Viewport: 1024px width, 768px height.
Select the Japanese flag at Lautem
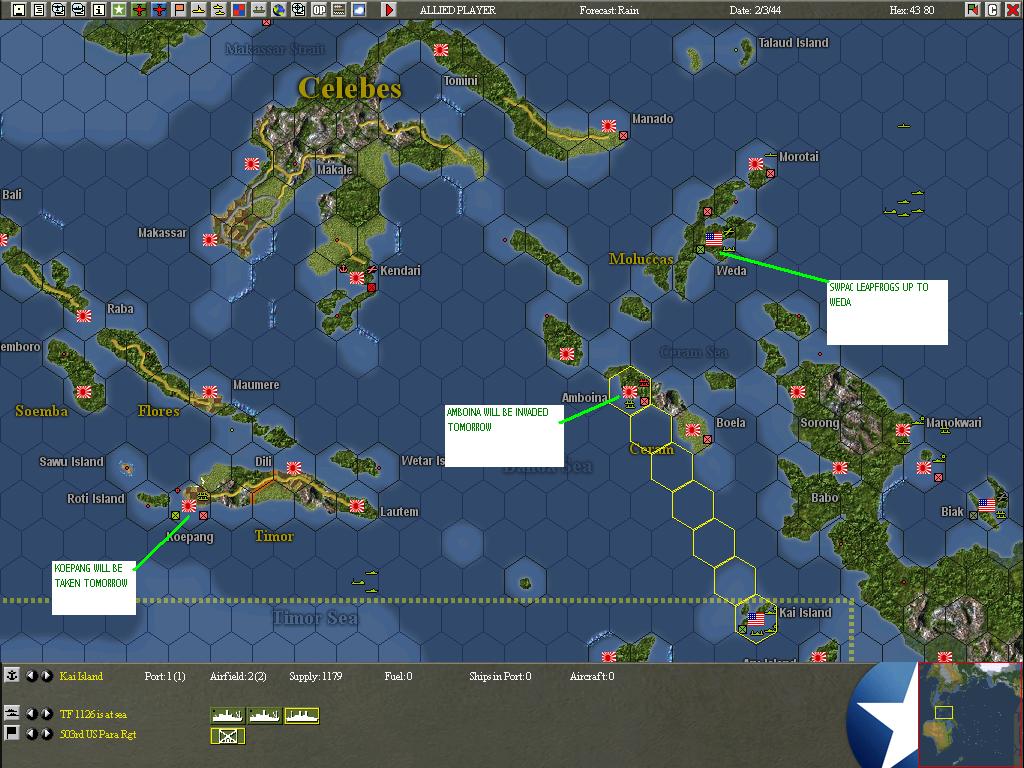(x=357, y=505)
